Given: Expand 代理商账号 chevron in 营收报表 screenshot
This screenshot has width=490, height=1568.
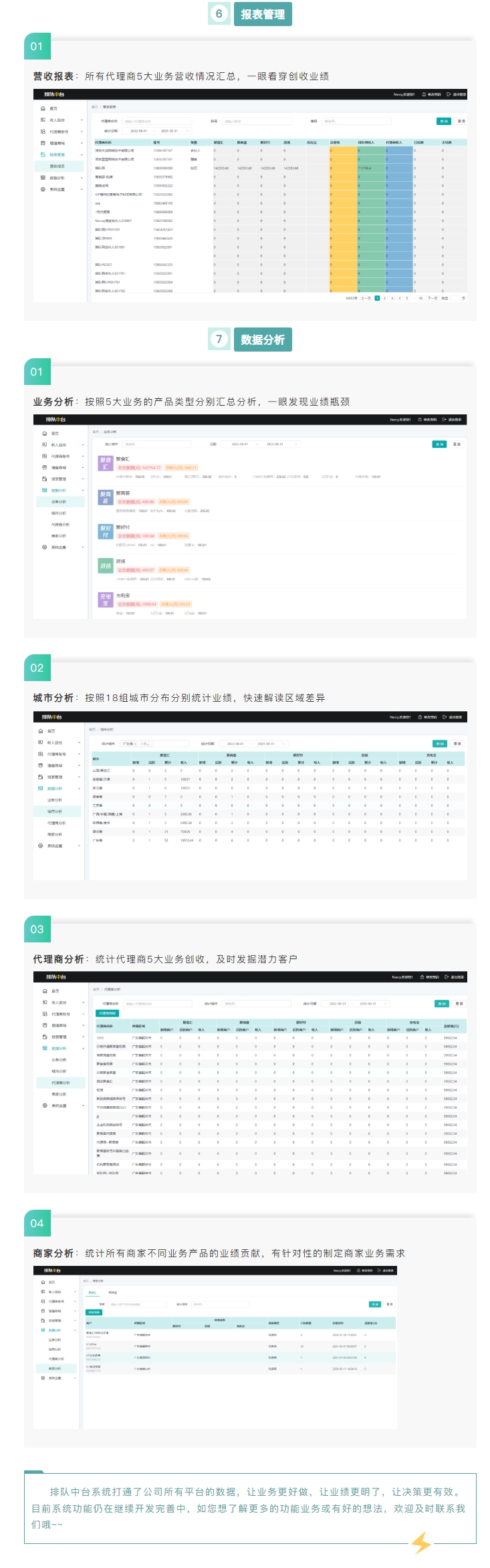Looking at the screenshot, I should [x=82, y=132].
